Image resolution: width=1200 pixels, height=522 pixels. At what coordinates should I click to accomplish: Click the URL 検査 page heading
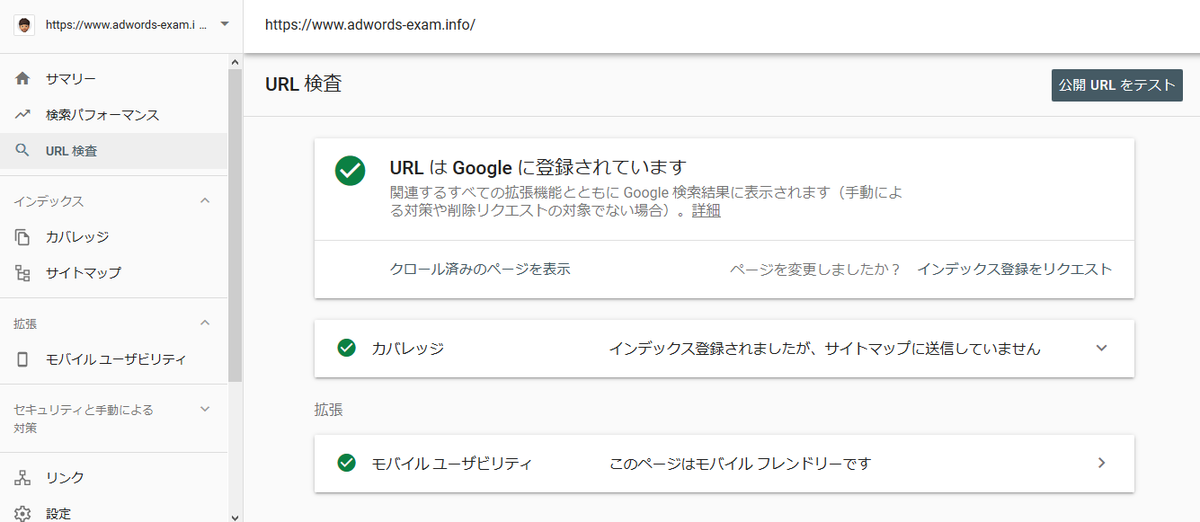pos(303,84)
